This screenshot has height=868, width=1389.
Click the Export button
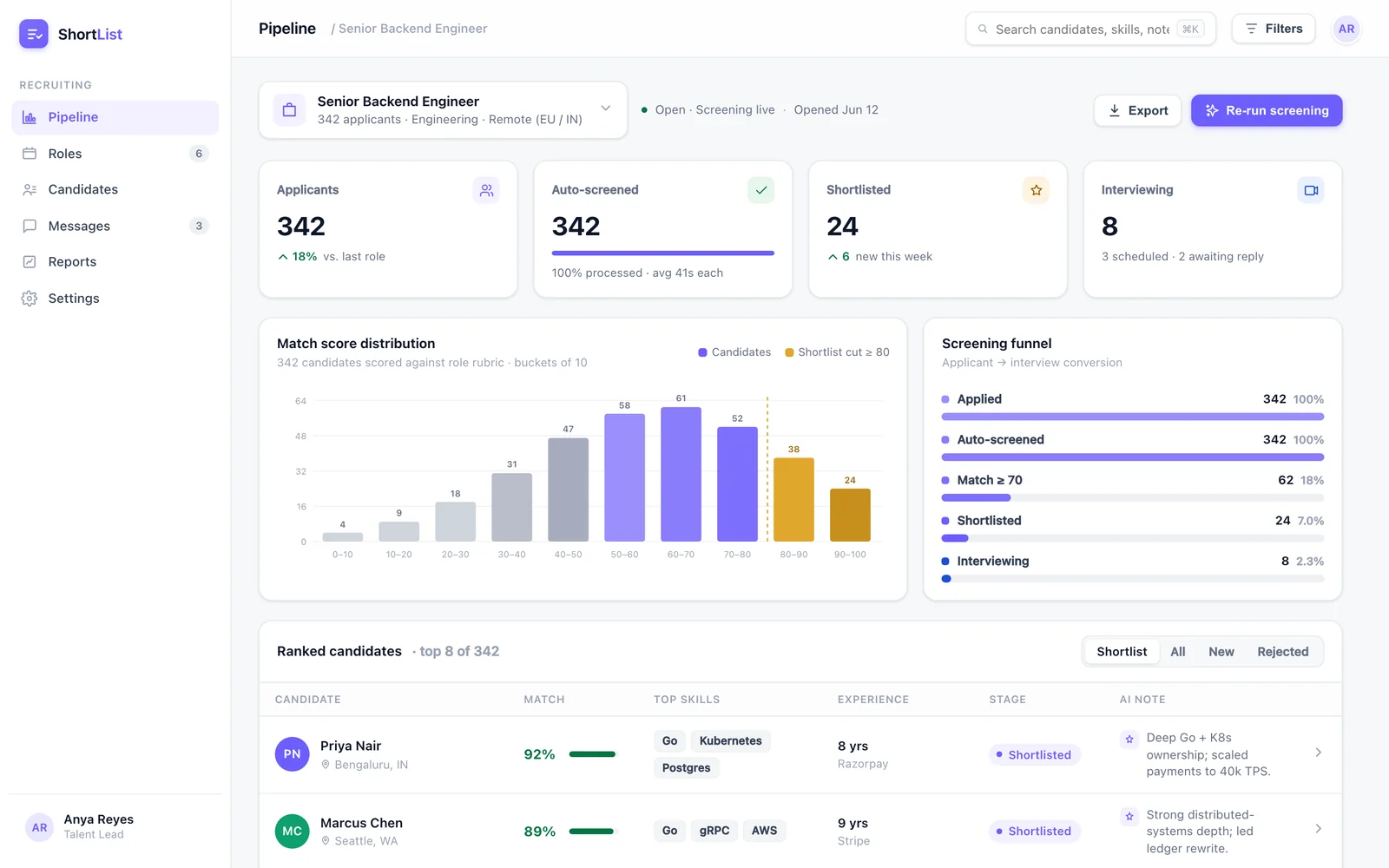click(x=1137, y=110)
